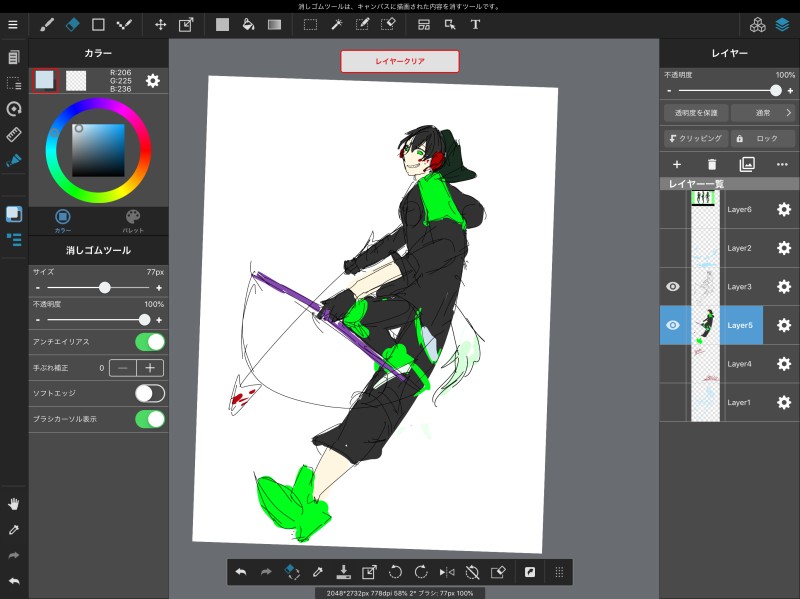Open Layer5 settings gear
Screen dimensions: 800x599
pyautogui.click(x=784, y=325)
